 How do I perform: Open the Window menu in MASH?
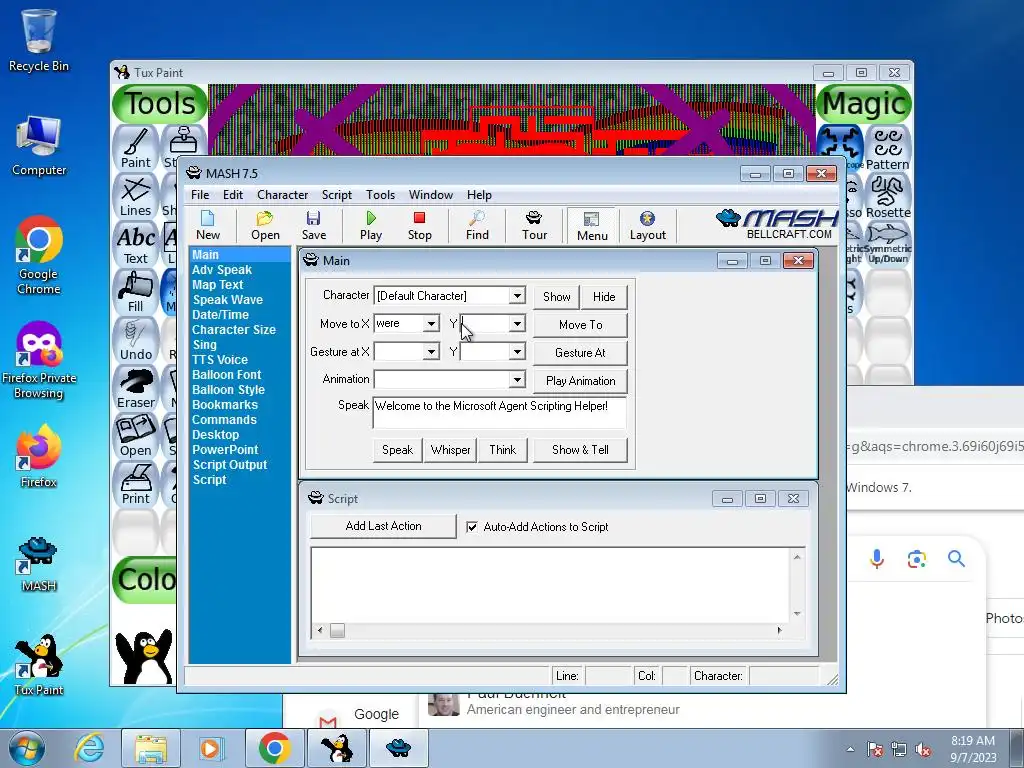tap(430, 195)
